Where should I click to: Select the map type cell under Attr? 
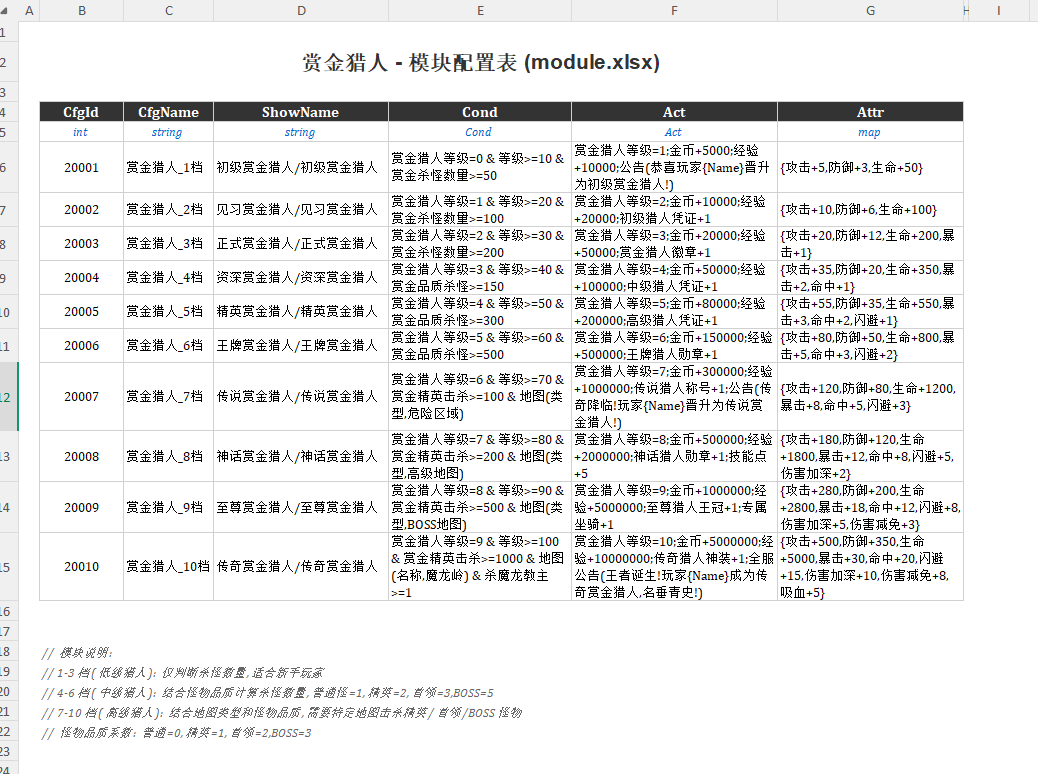click(x=869, y=131)
